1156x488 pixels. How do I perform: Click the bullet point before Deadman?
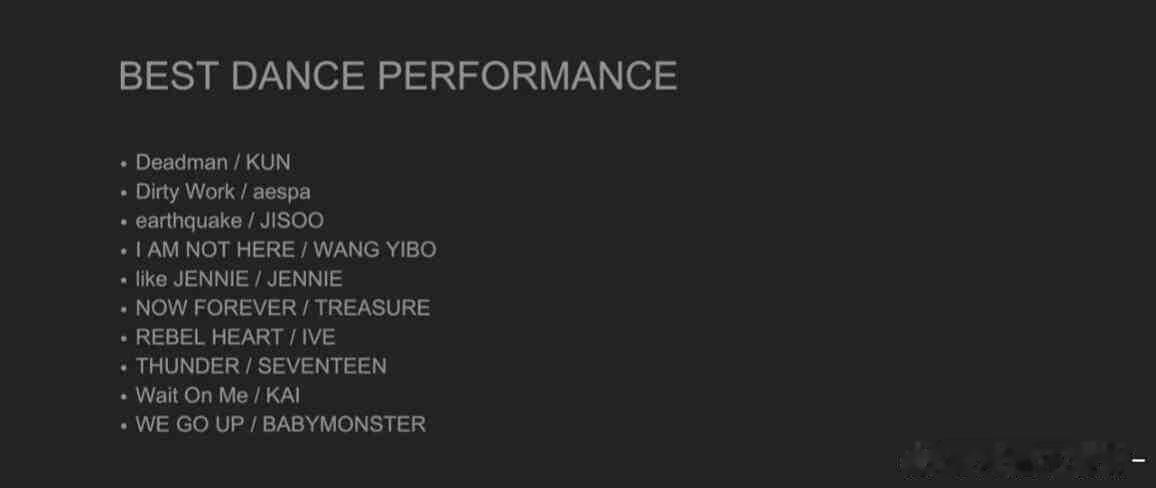coord(124,163)
